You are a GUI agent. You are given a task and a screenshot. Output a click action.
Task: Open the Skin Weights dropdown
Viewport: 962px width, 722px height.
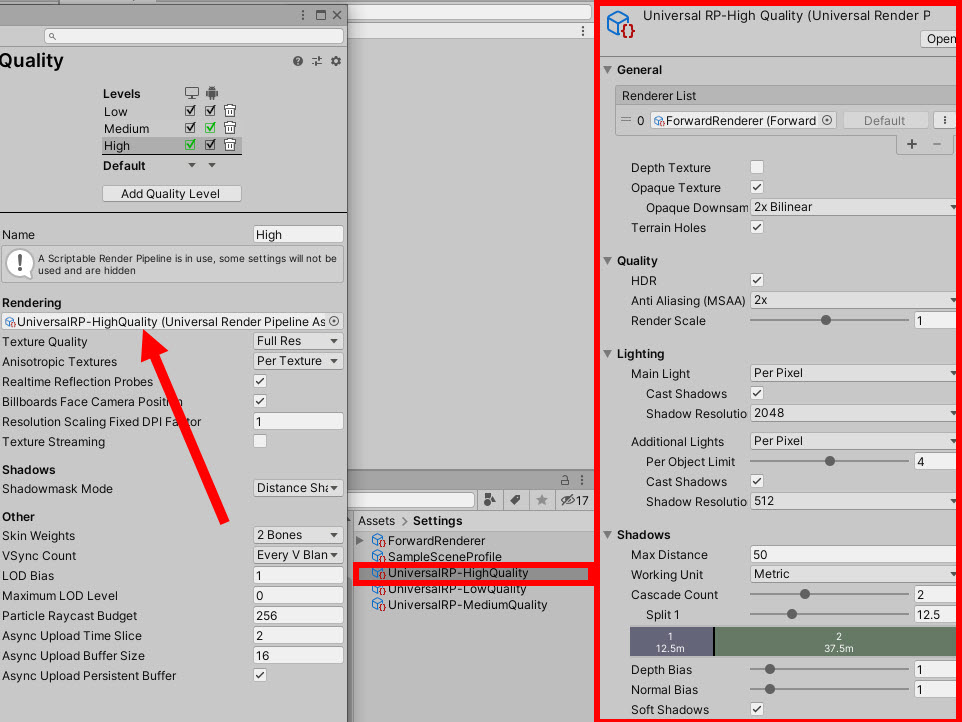(298, 535)
